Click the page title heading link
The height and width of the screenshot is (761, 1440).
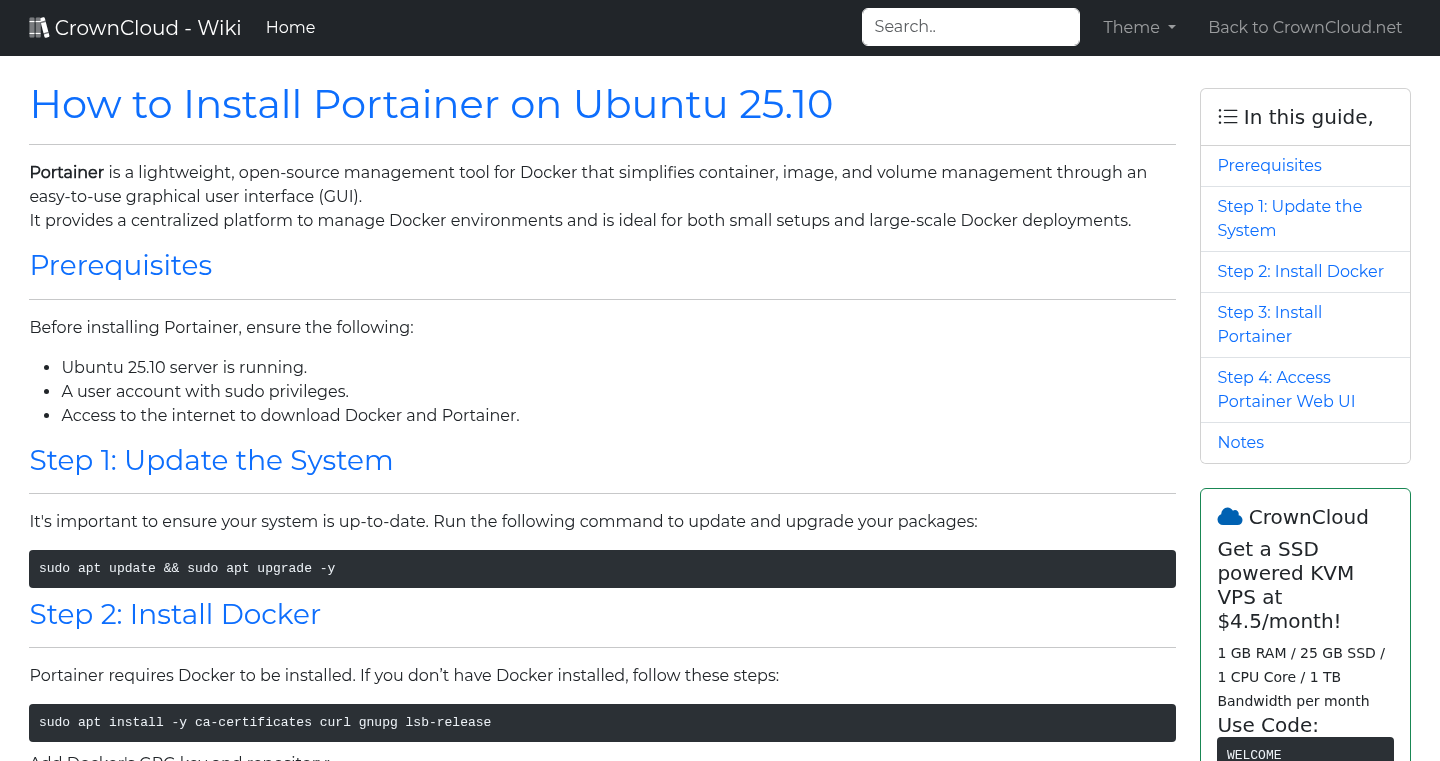point(431,104)
